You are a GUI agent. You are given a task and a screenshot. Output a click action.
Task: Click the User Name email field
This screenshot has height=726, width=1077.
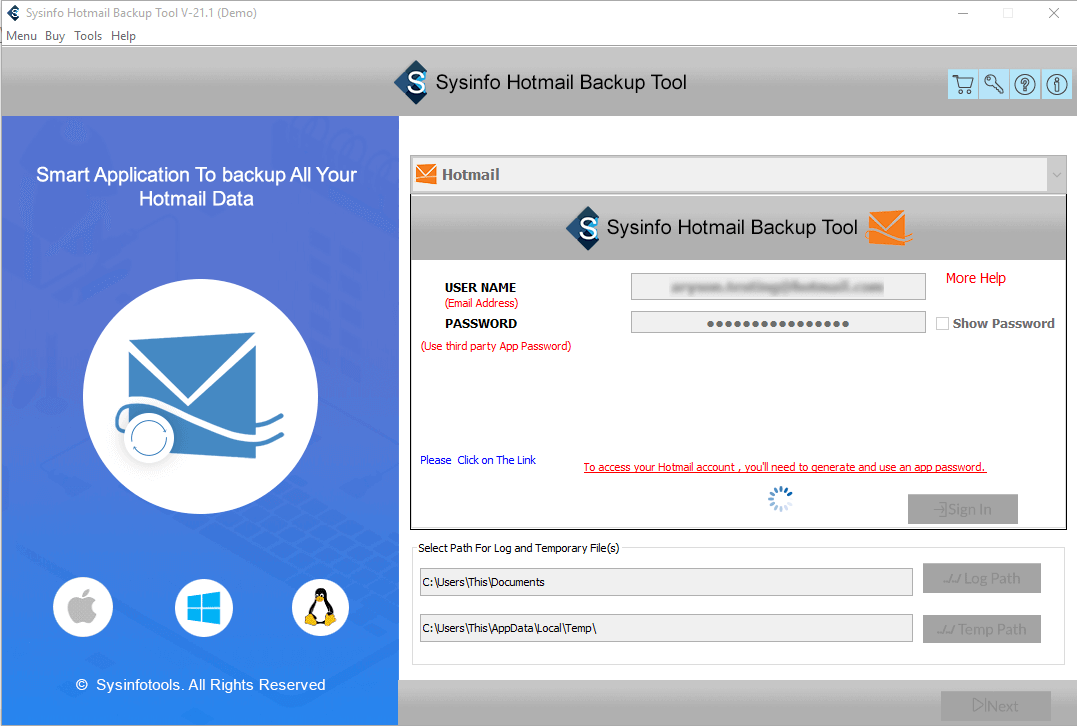coord(778,286)
